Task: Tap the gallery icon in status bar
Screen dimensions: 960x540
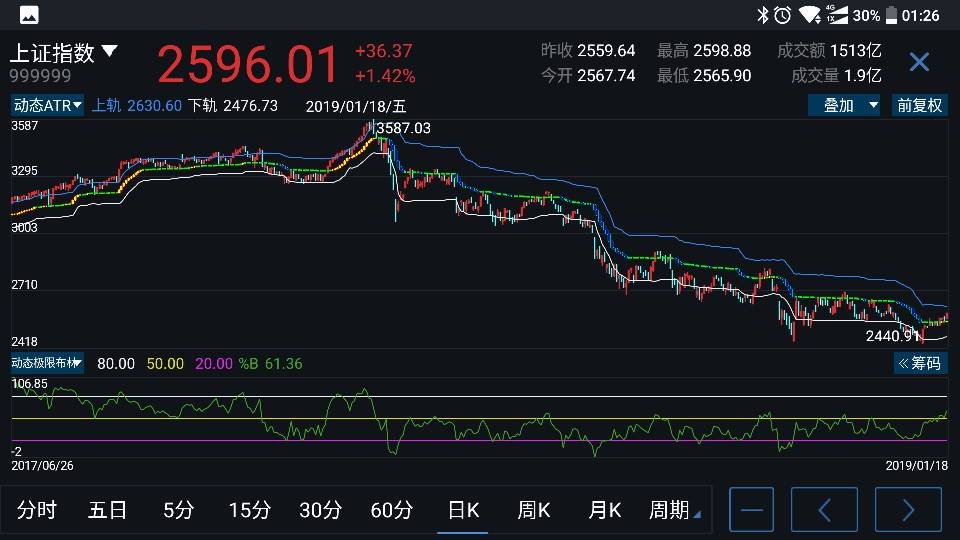Action: [29, 15]
